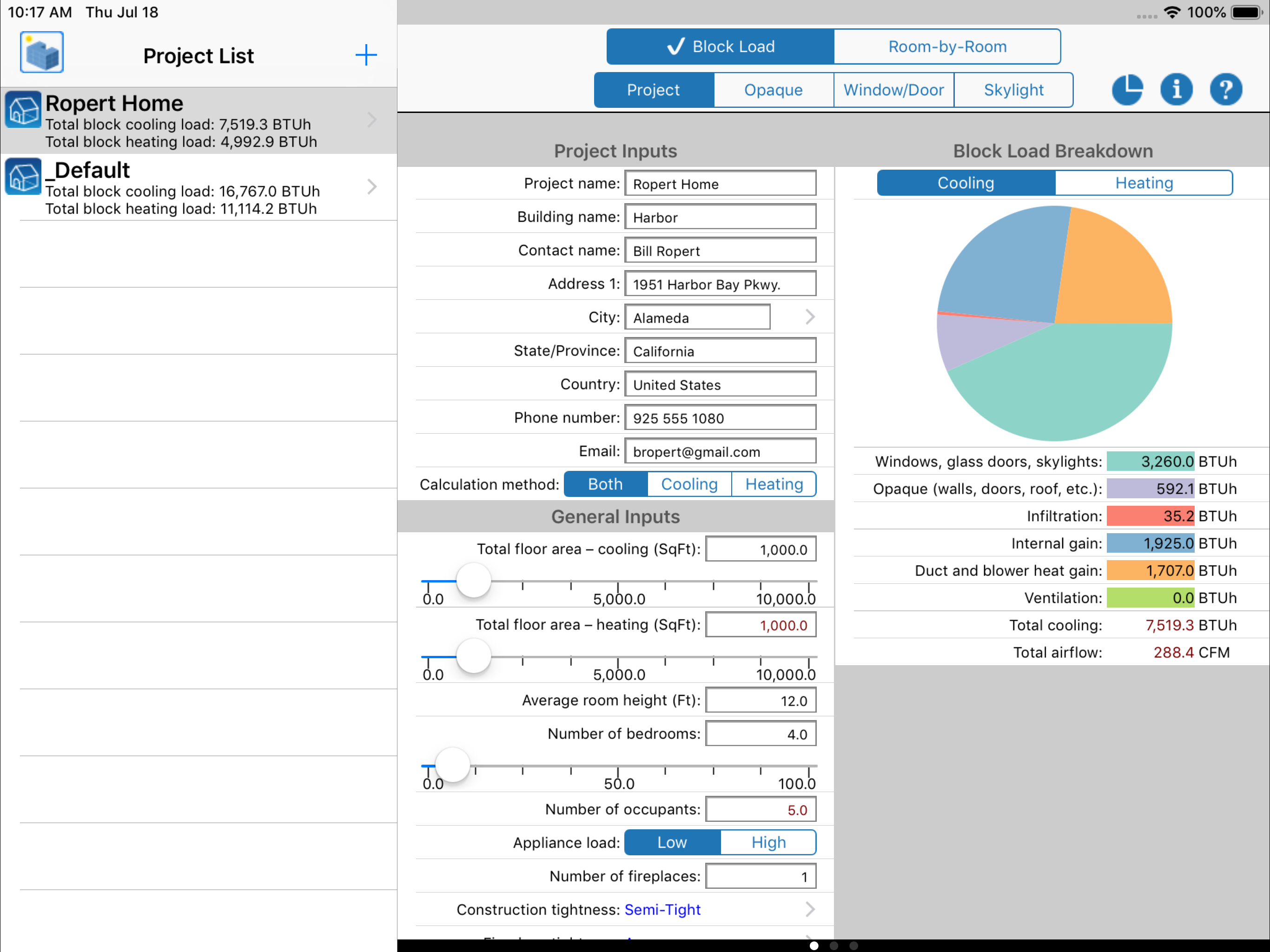The image size is (1270, 952).
Task: Open _Default project via chevron
Action: (x=372, y=186)
